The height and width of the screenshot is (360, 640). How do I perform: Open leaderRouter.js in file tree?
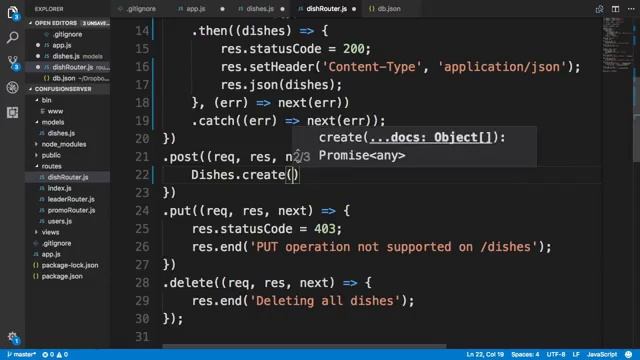(x=71, y=199)
